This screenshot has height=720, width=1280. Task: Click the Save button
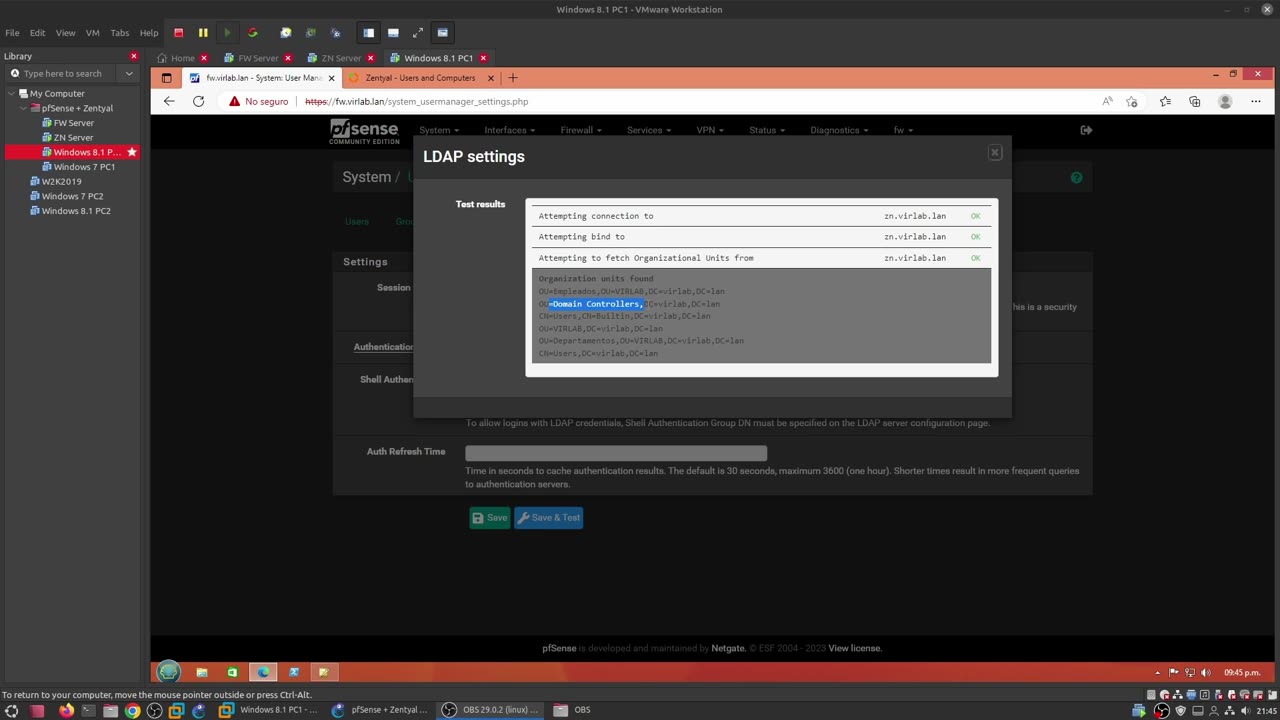pyautogui.click(x=490, y=518)
